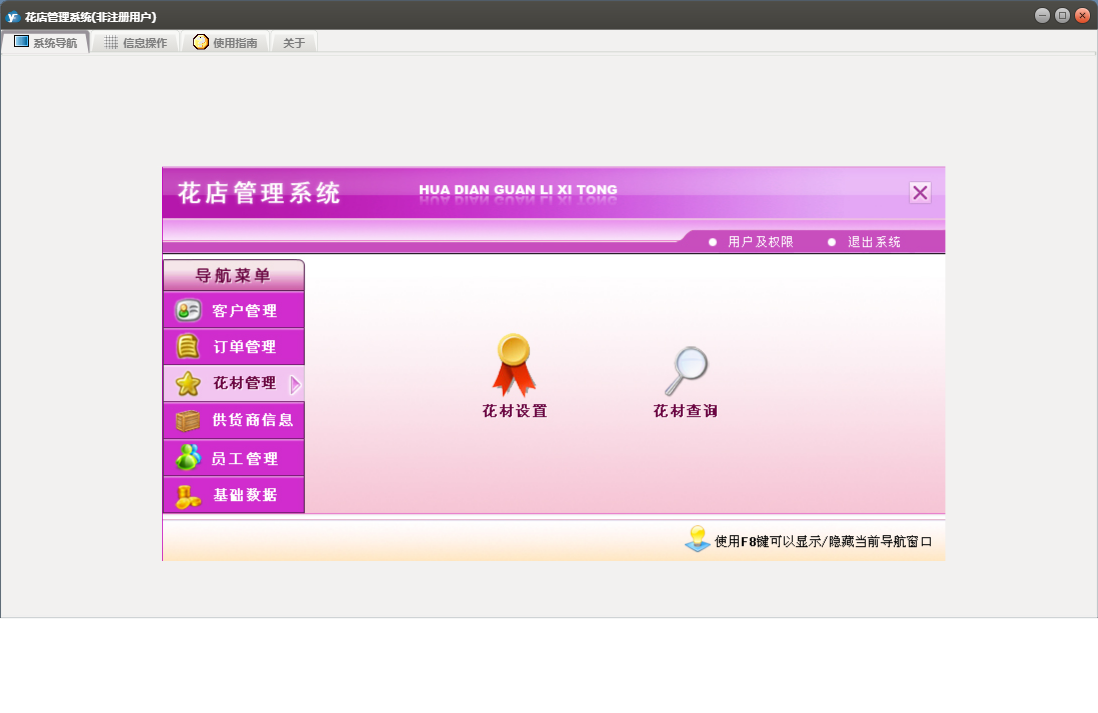Maximize the main application window
This screenshot has width=1098, height=713.
click(1062, 15)
